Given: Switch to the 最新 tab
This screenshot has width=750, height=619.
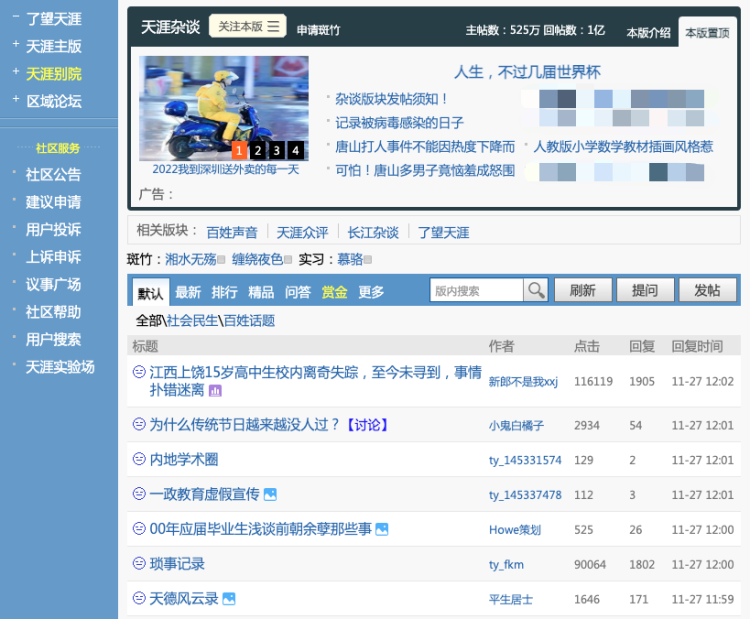Looking at the screenshot, I should (188, 292).
